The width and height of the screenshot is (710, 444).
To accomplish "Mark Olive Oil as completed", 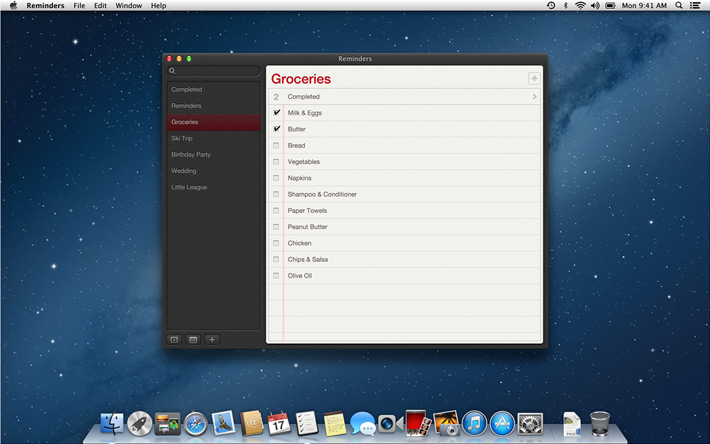I will click(277, 276).
